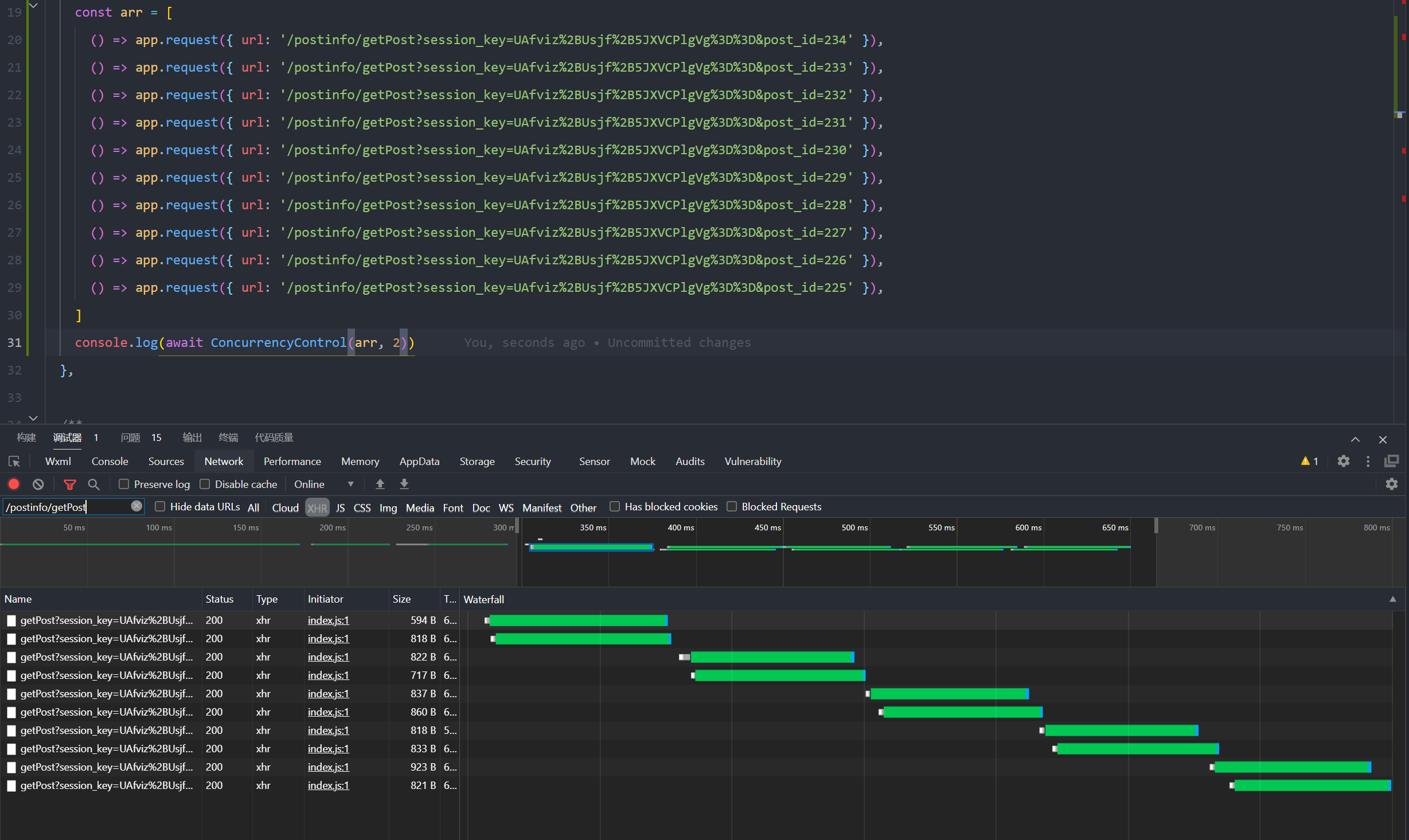Open DevTools settings gear beside warning count
The height and width of the screenshot is (840, 1409).
[1343, 462]
